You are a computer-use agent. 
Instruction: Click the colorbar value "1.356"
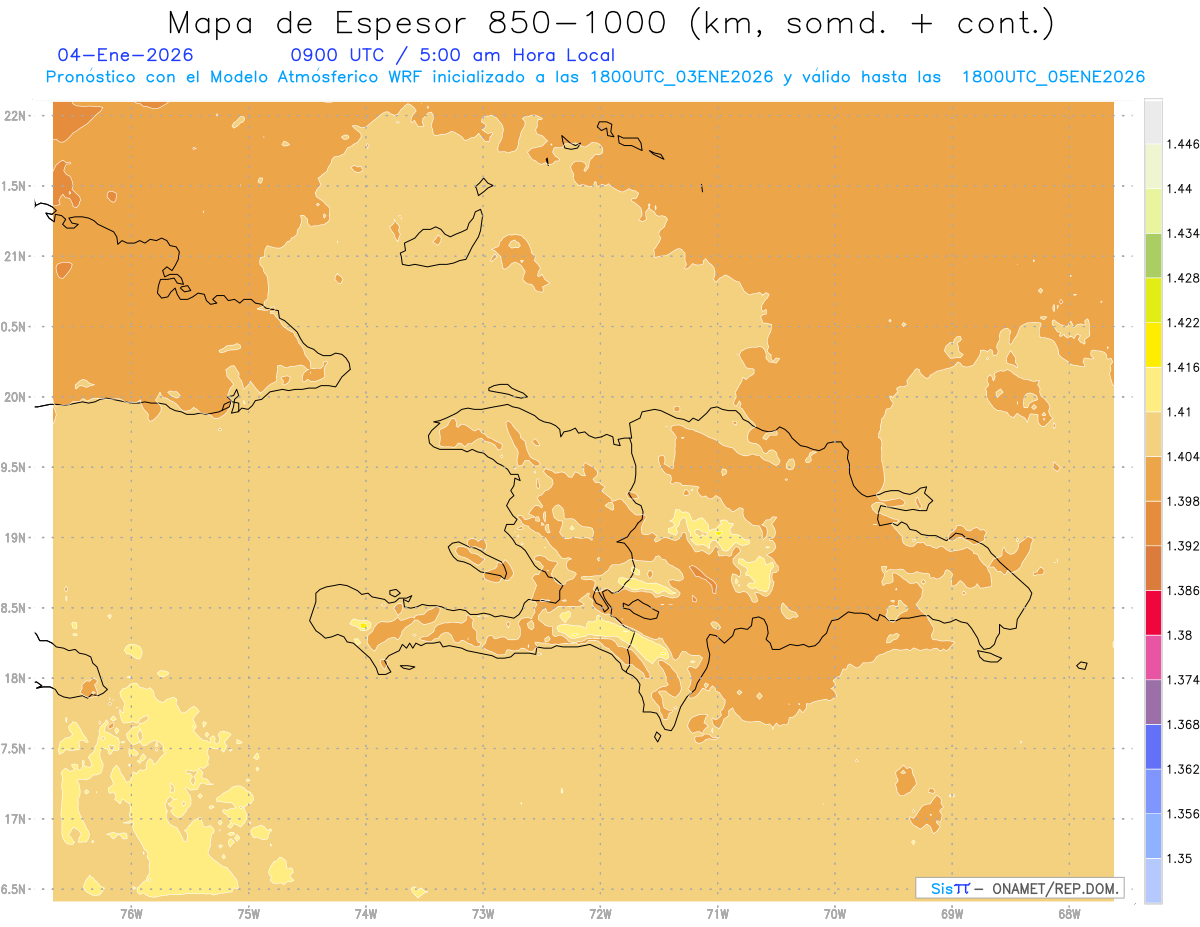click(1185, 814)
